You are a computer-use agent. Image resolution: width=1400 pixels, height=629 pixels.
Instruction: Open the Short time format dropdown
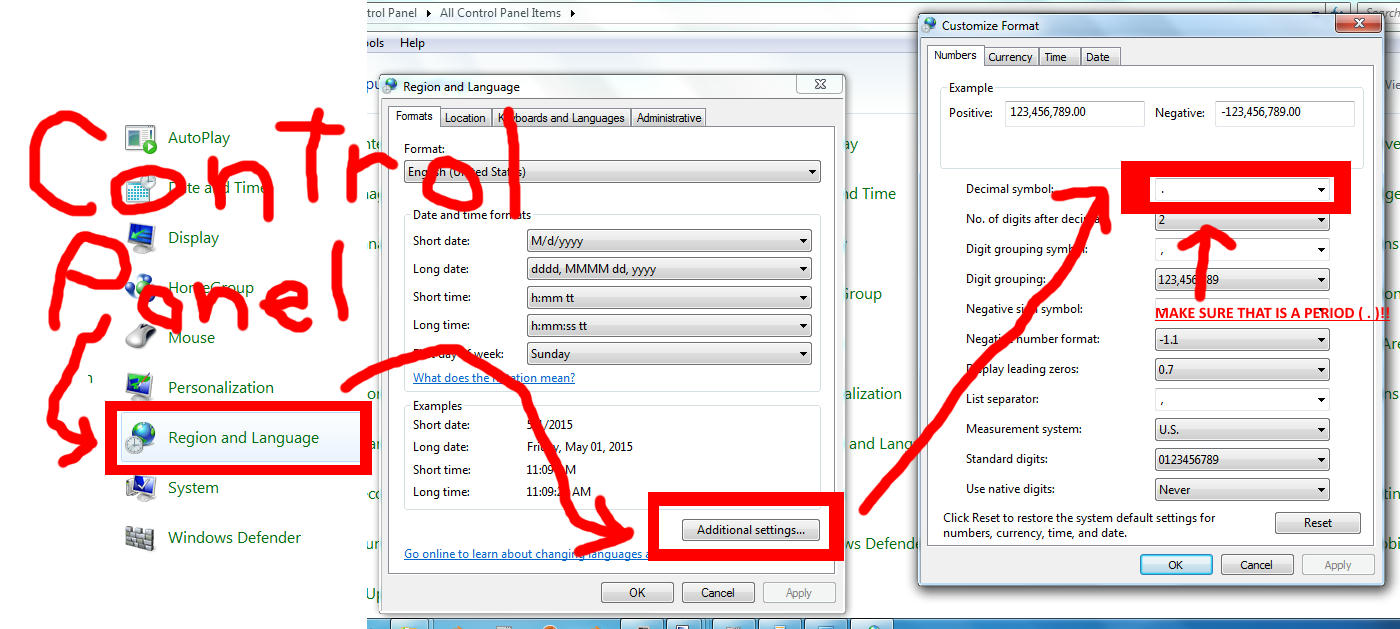point(669,297)
